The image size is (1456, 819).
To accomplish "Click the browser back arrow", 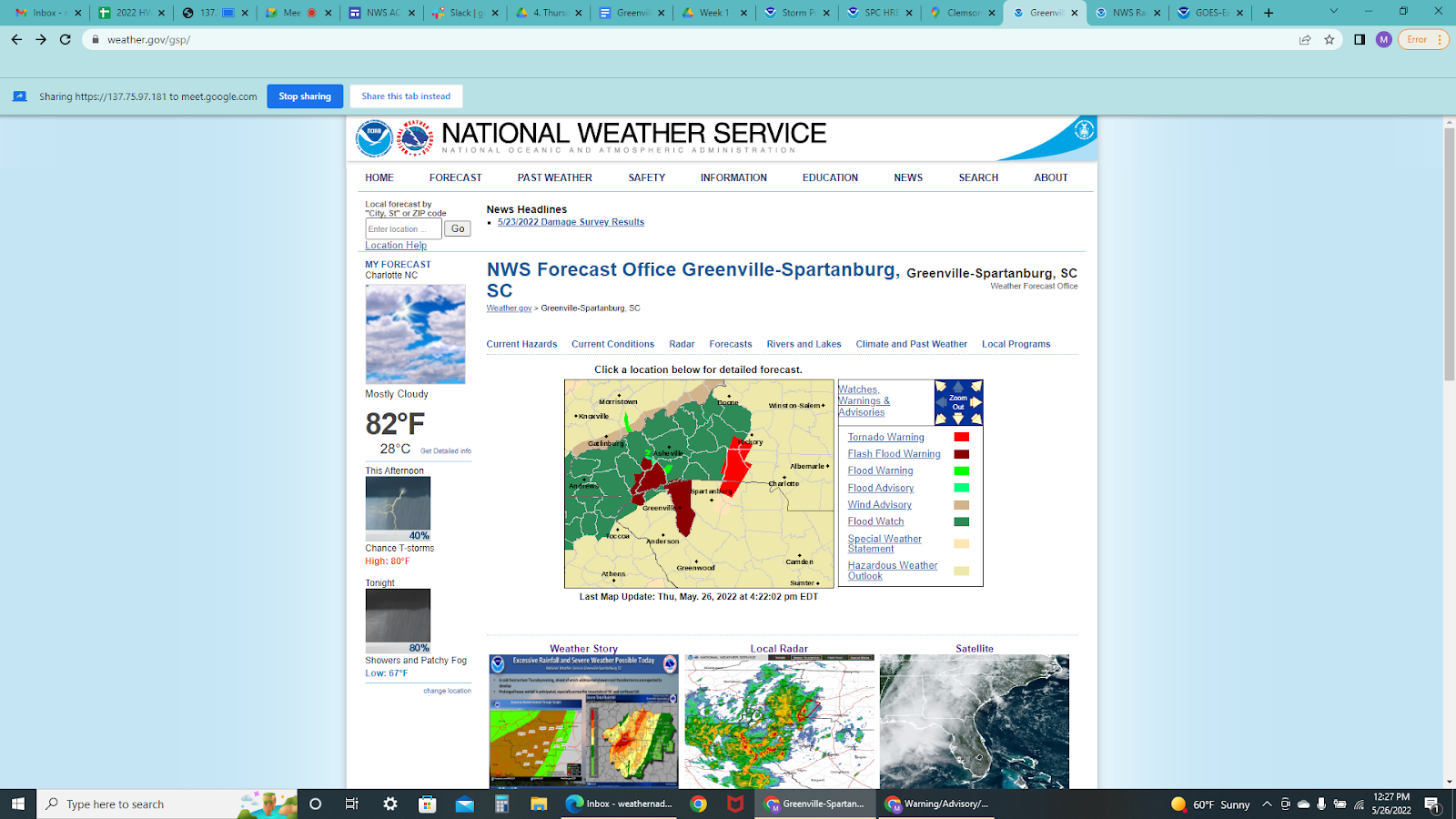I will click(x=16, y=39).
